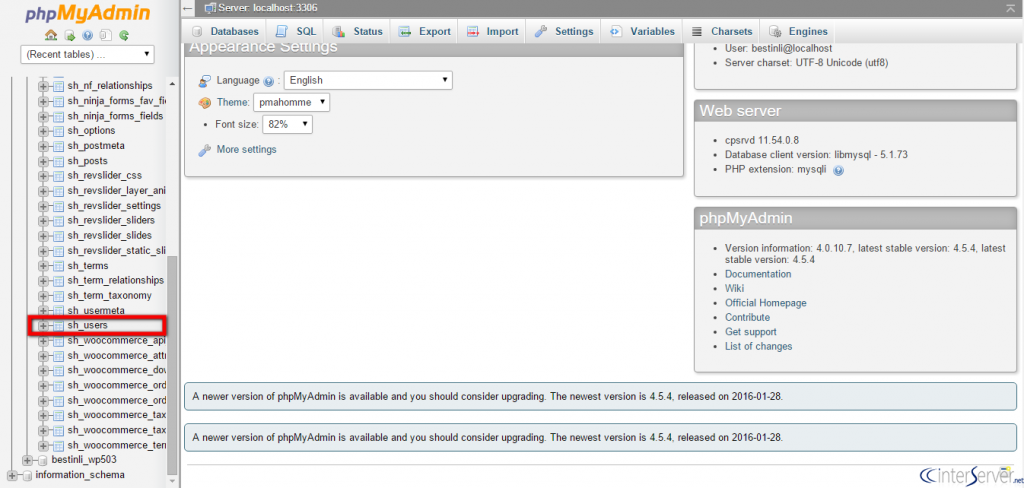Viewport: 1024px width, 488px height.
Task: Select the sh_options table in tree
Action: pos(91,131)
